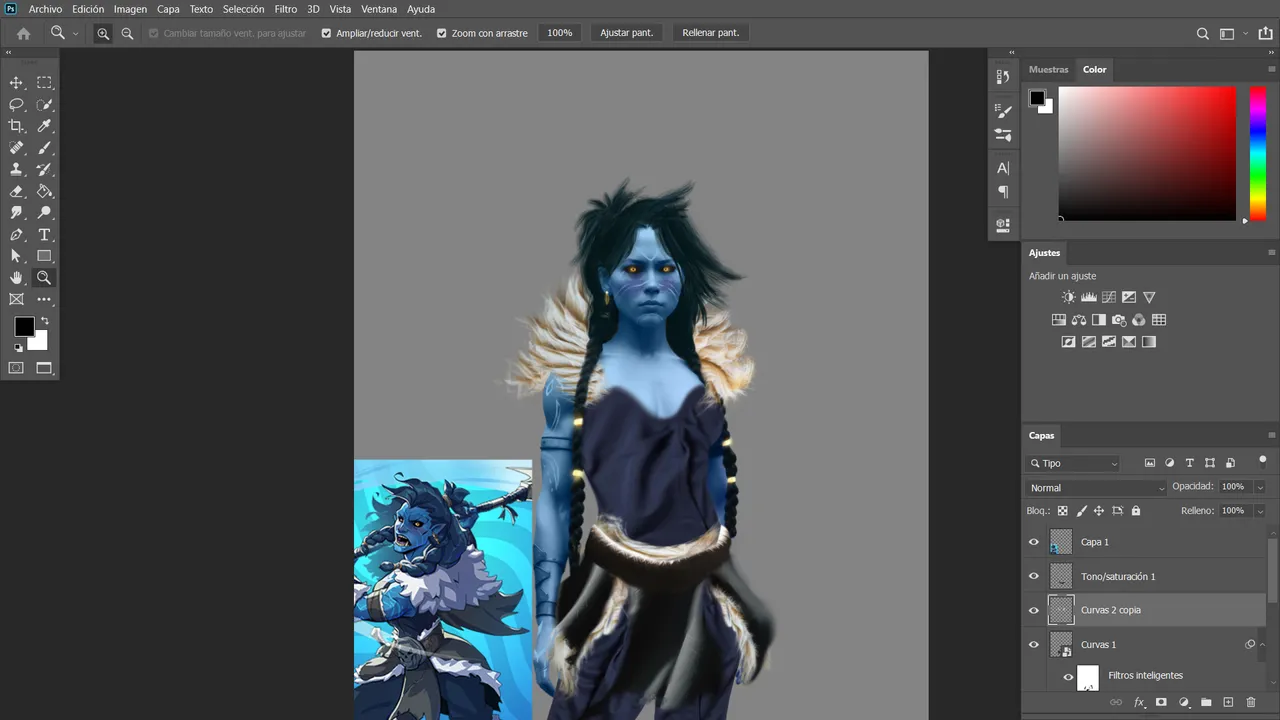This screenshot has width=1280, height=720.
Task: Change the screen mode
Action: [44, 368]
